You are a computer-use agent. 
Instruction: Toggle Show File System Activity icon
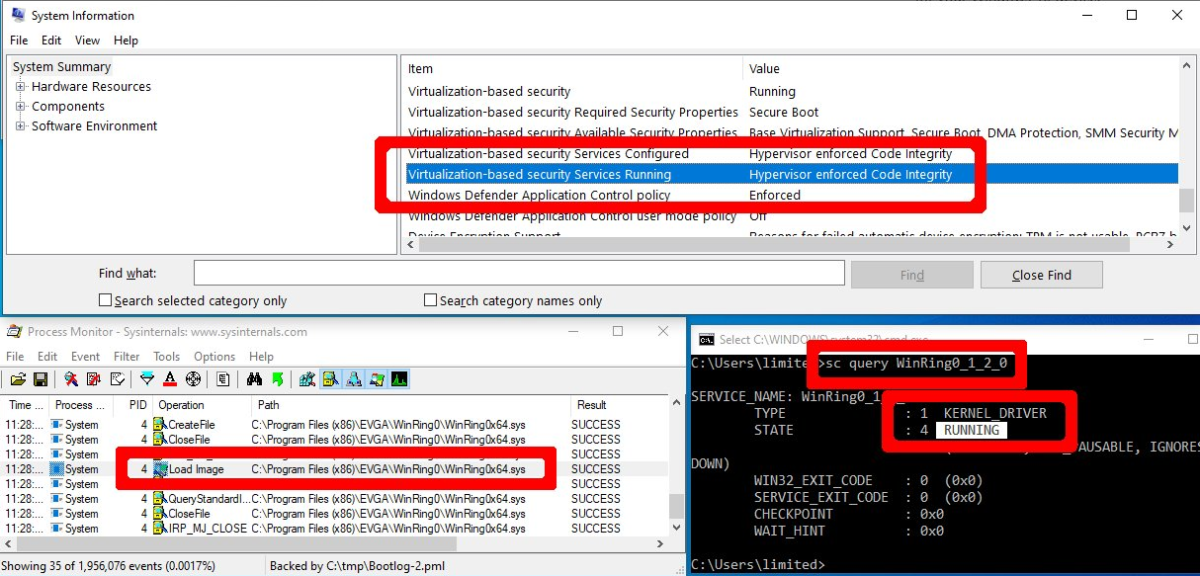pos(330,380)
